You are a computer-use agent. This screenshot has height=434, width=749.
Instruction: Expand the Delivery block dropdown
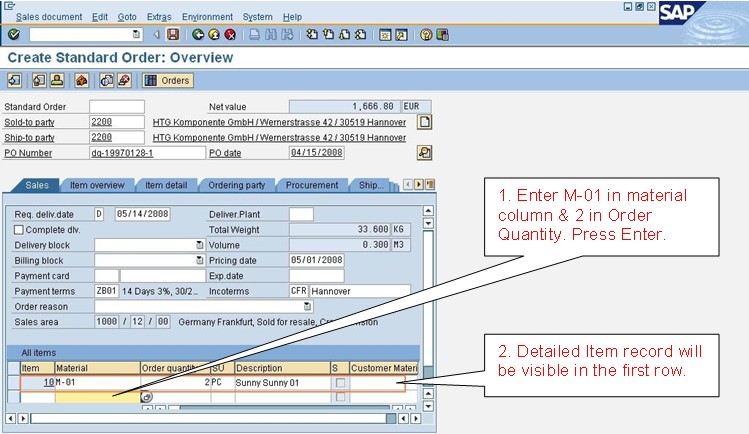click(200, 245)
